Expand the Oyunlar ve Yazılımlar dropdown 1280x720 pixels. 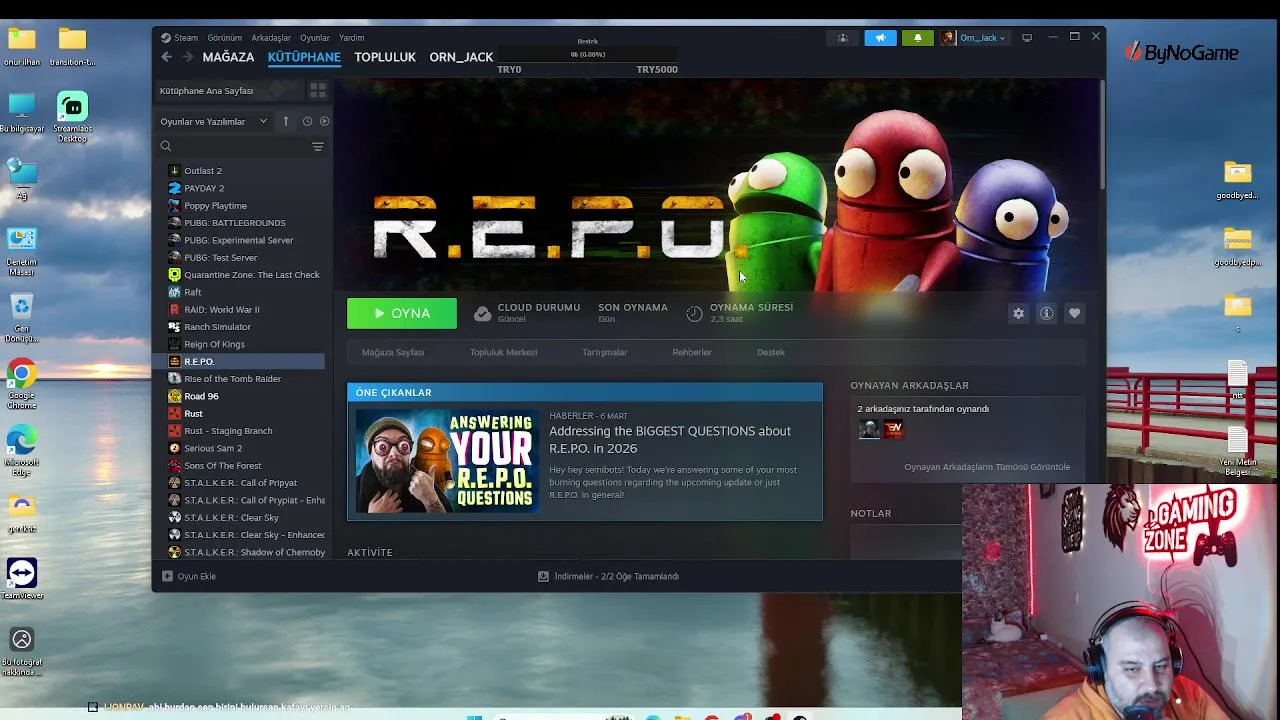pyautogui.click(x=213, y=122)
